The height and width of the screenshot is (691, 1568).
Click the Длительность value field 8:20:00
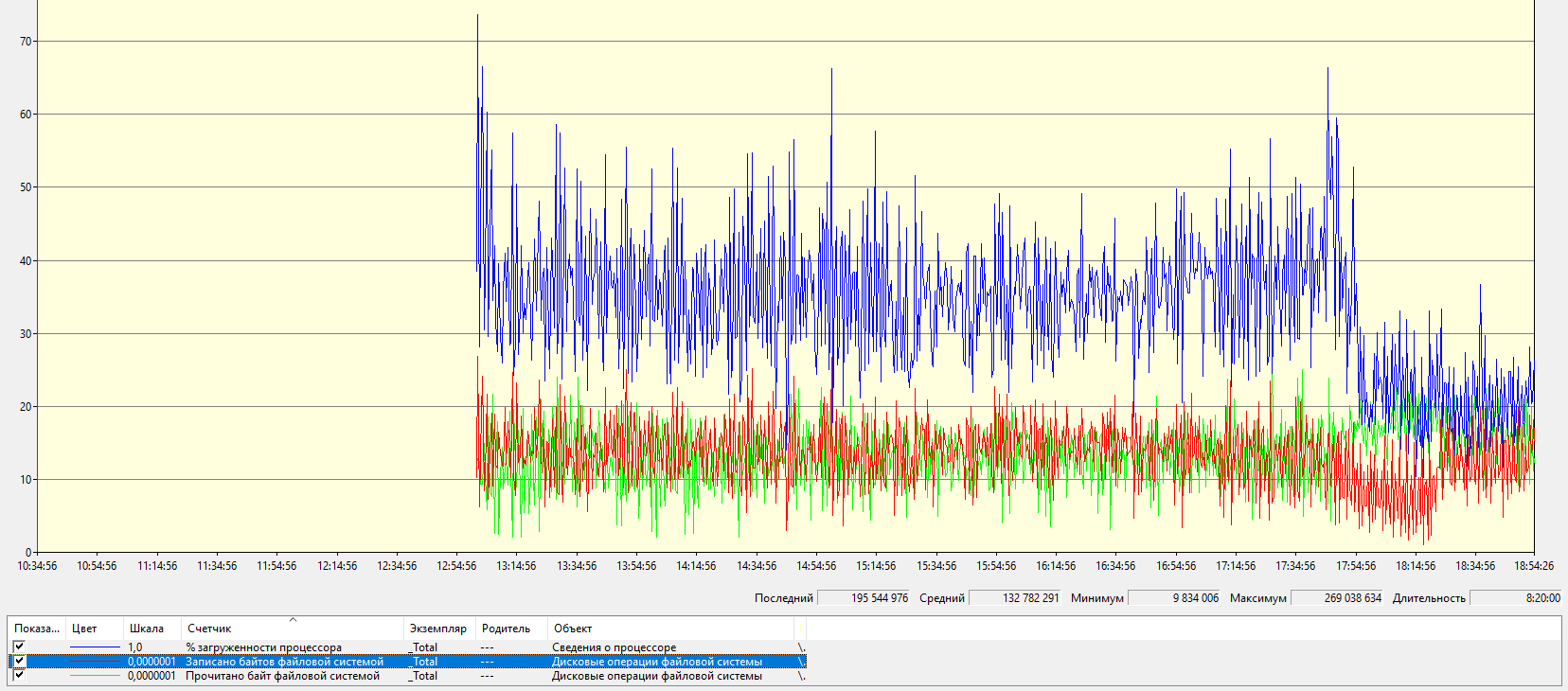pos(1516,597)
